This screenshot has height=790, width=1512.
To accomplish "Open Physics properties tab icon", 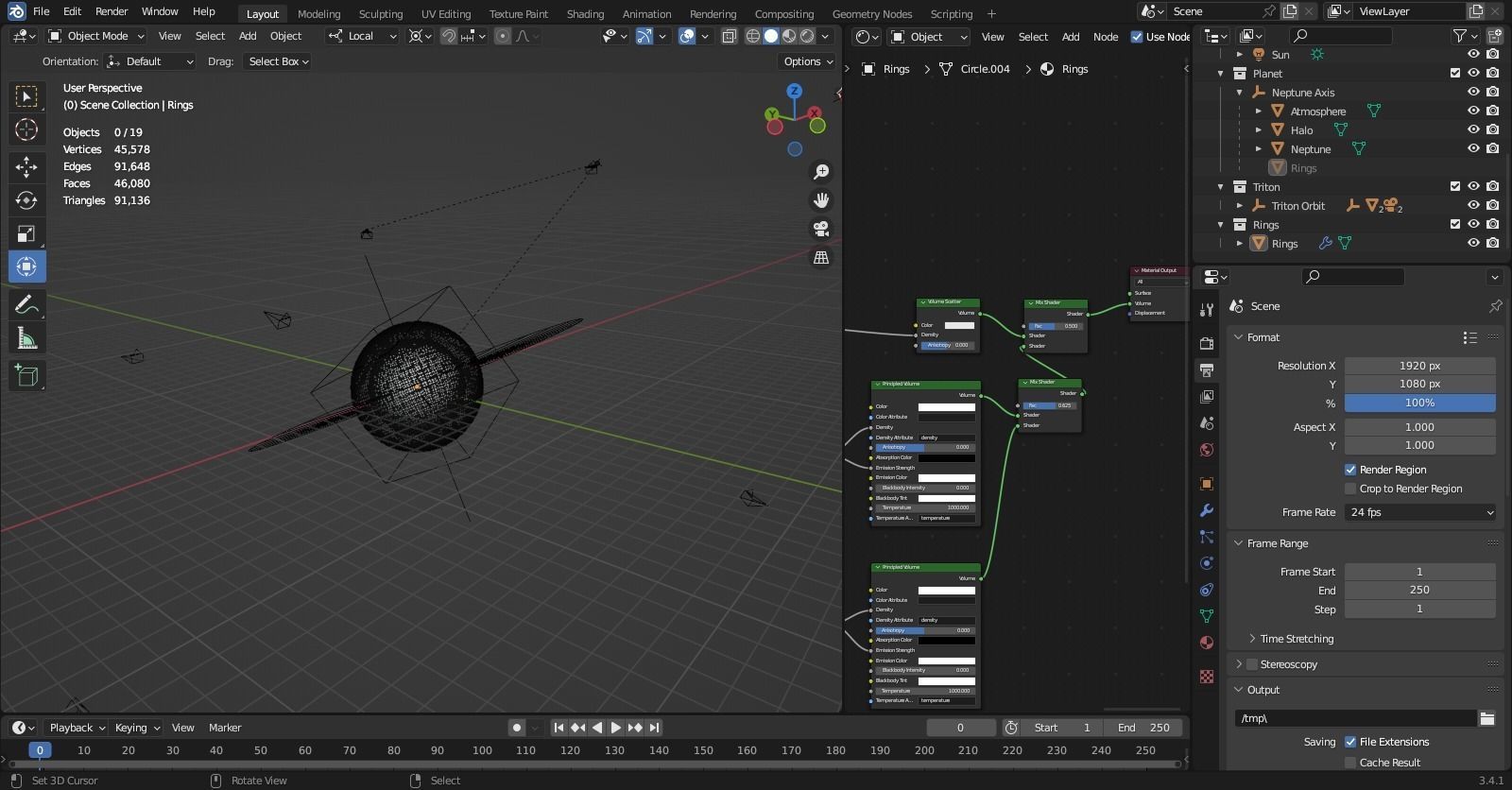I will [1207, 563].
